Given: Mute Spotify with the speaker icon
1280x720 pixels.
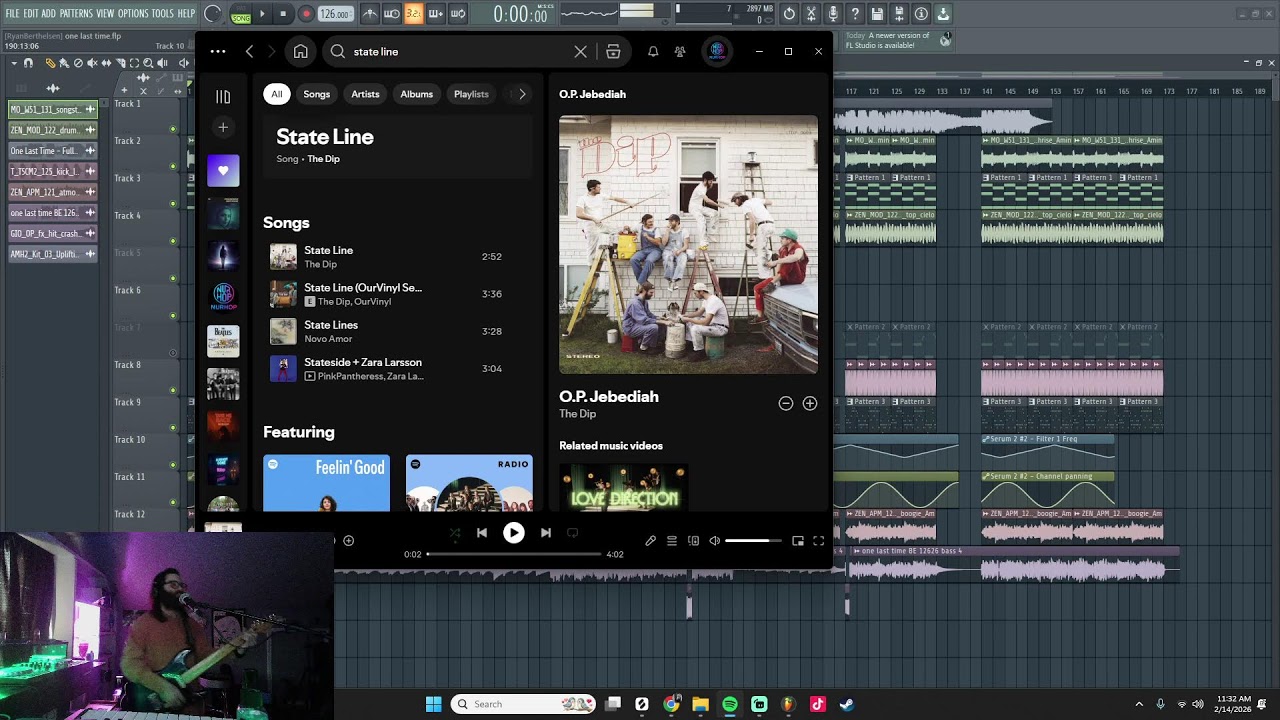Looking at the screenshot, I should pos(714,541).
